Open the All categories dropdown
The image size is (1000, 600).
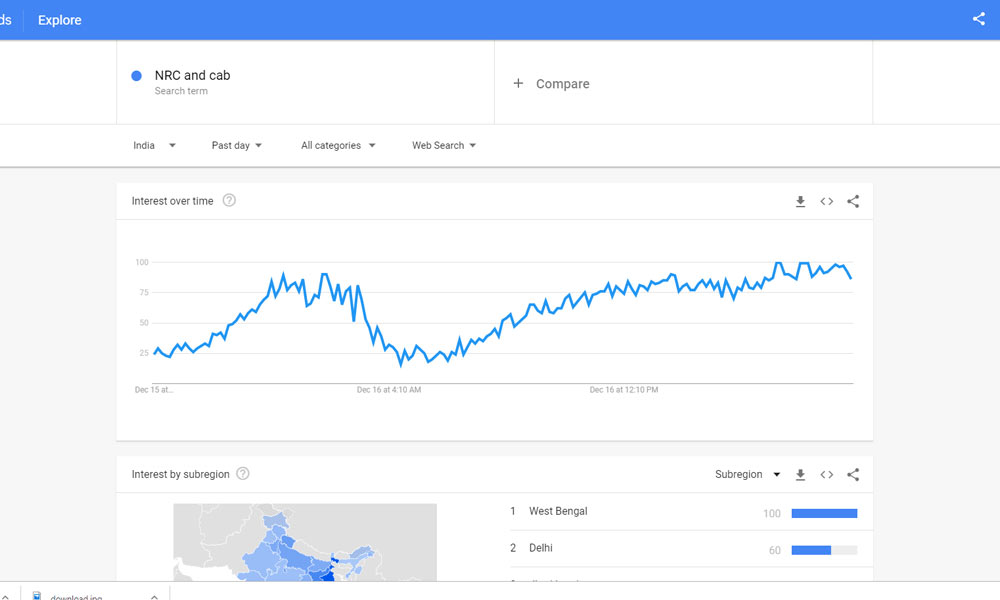click(x=338, y=145)
